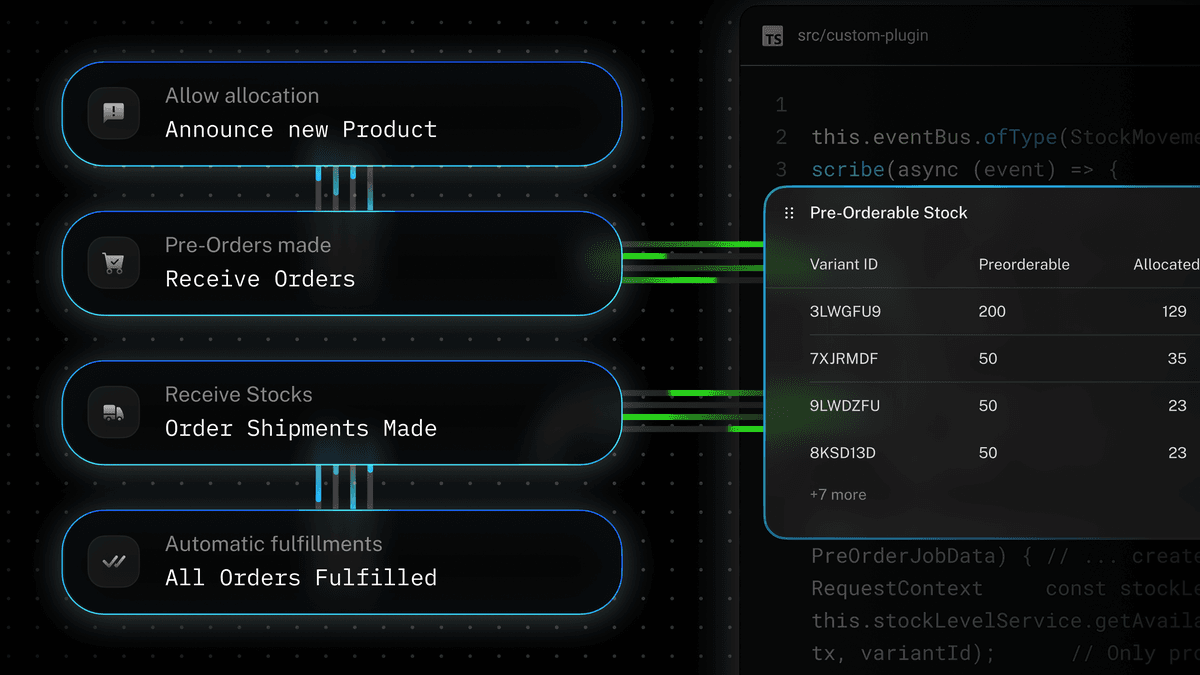Click the exclamation alert icon on Allow allocation
Screen dimensions: 1200x675
[114, 113]
